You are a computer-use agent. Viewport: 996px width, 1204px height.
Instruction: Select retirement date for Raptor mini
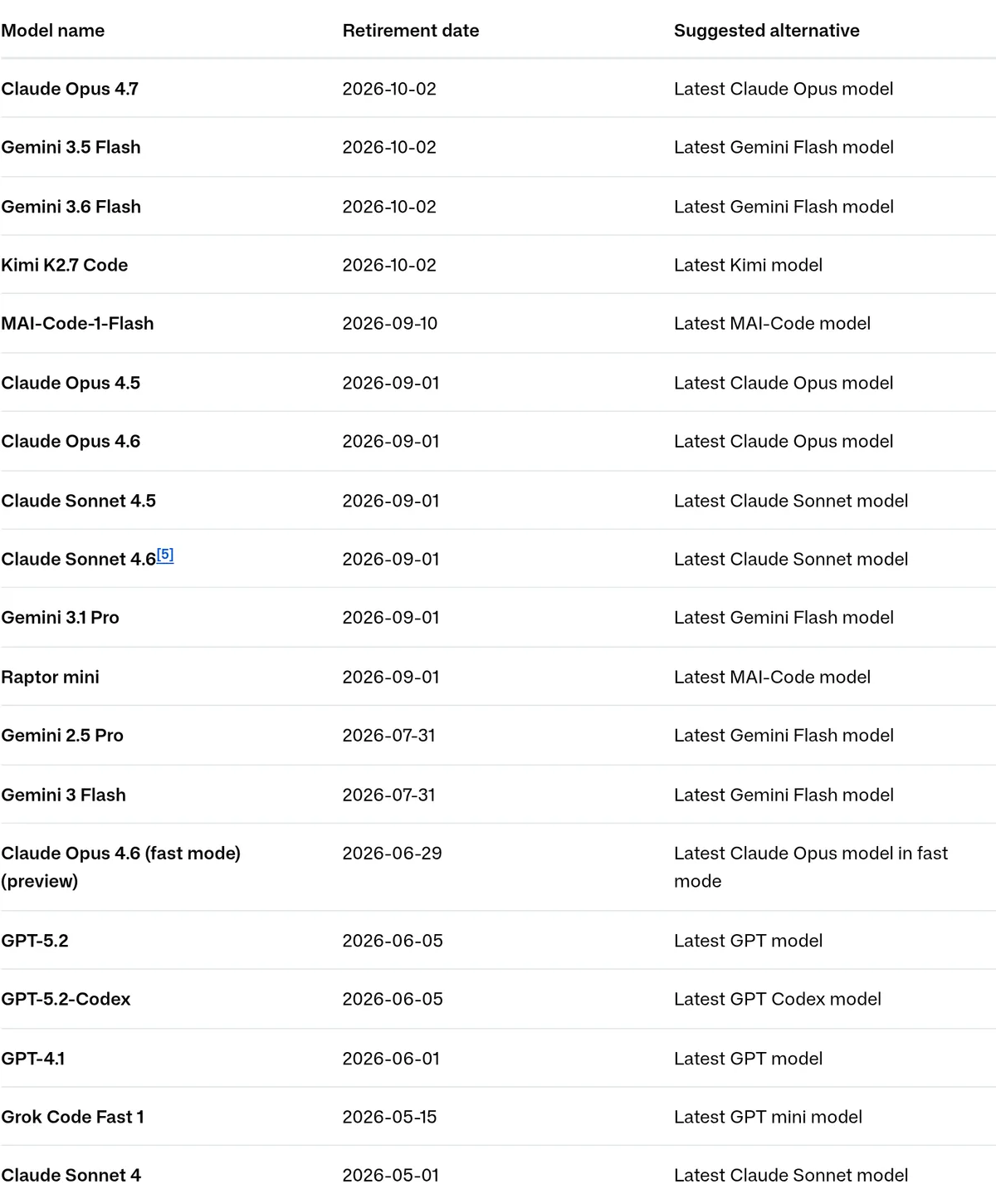[x=391, y=677]
